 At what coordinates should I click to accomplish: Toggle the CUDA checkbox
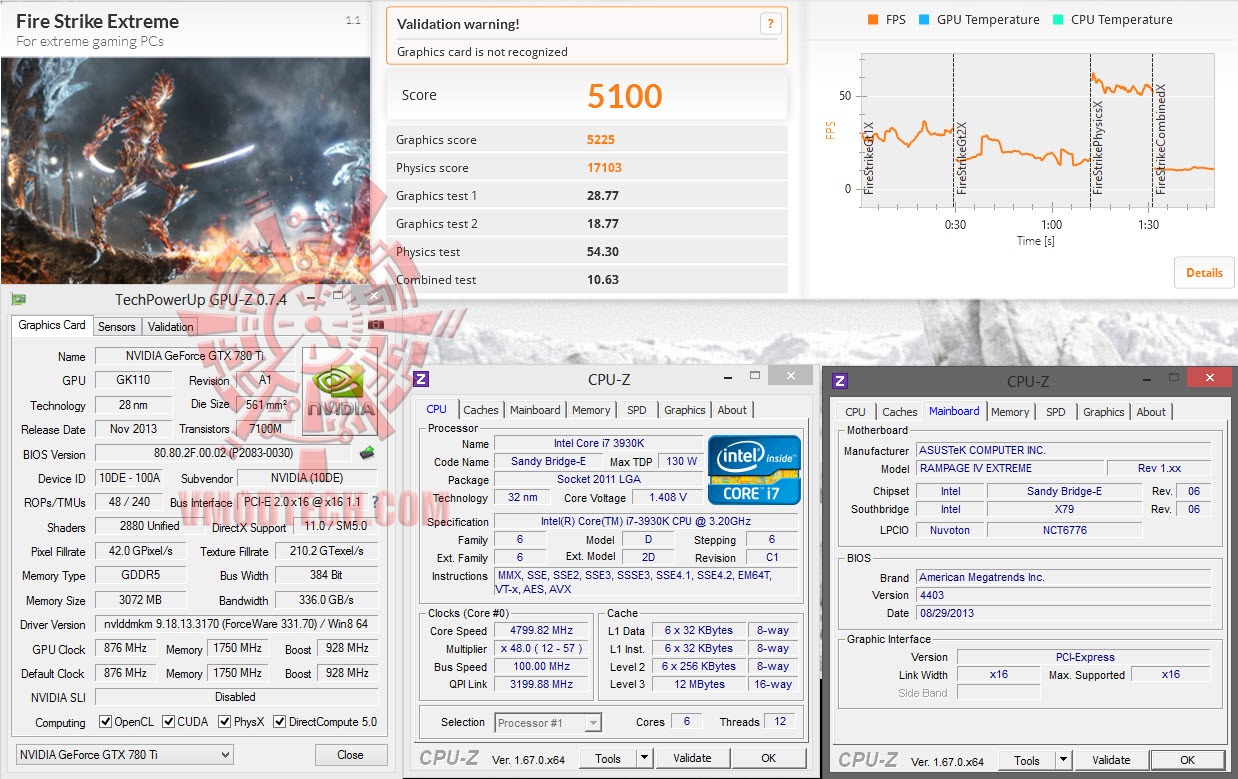(x=169, y=722)
